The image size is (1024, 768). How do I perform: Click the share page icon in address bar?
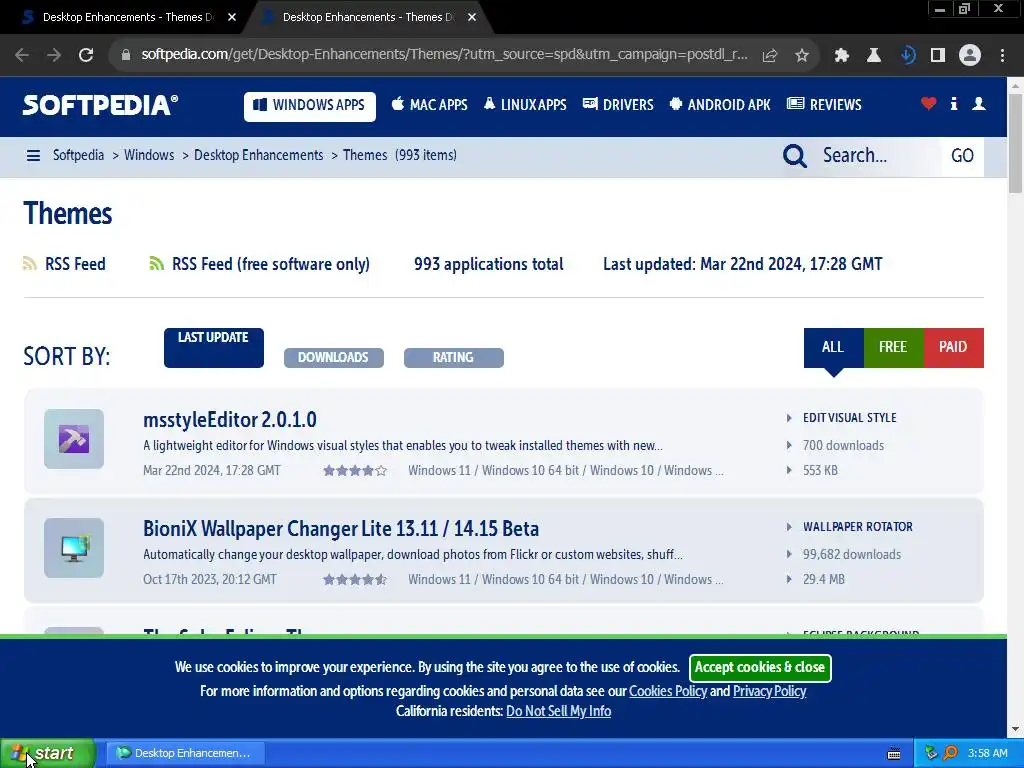point(770,56)
